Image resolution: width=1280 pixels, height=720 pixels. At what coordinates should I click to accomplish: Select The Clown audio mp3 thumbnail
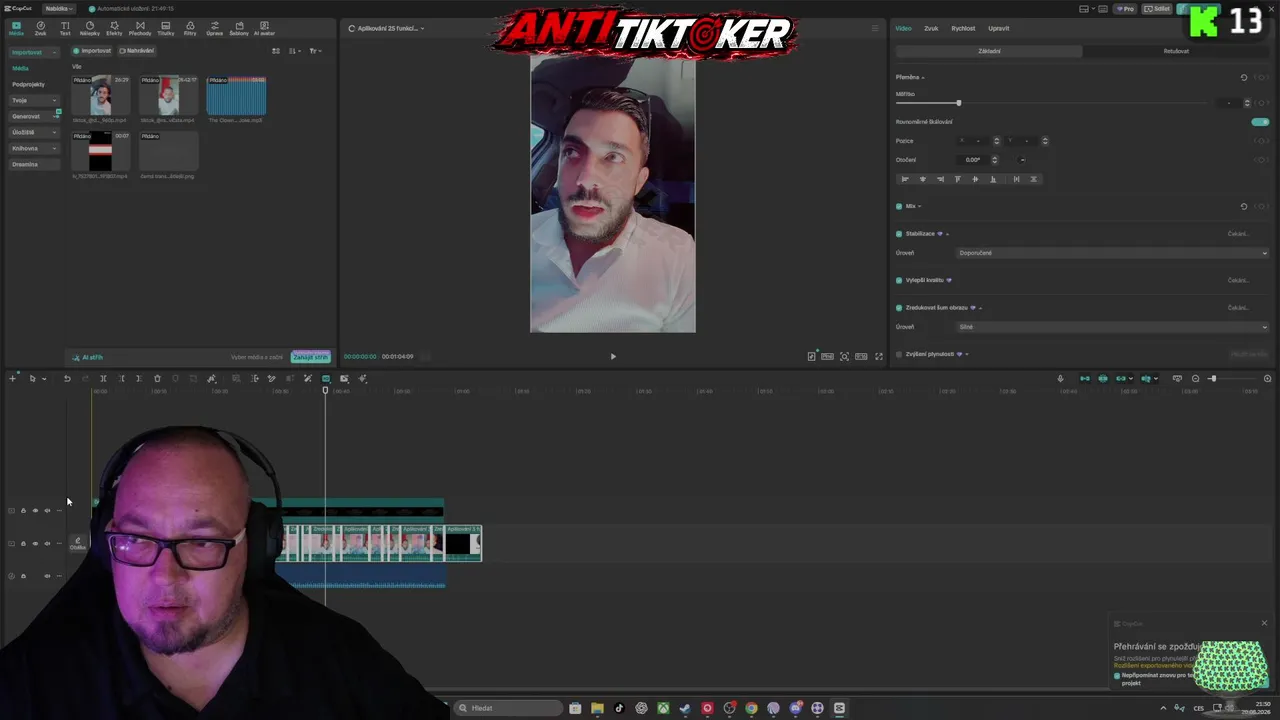[x=236, y=97]
